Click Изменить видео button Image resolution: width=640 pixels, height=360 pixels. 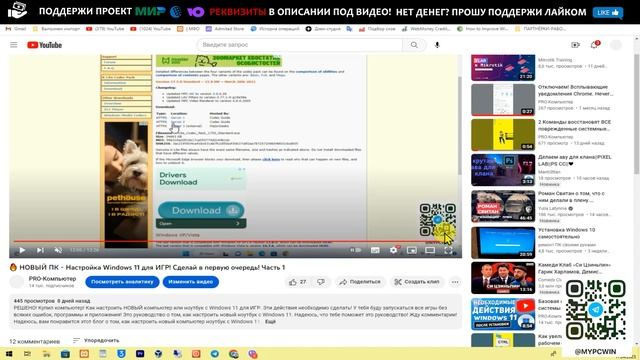[x=191, y=282]
